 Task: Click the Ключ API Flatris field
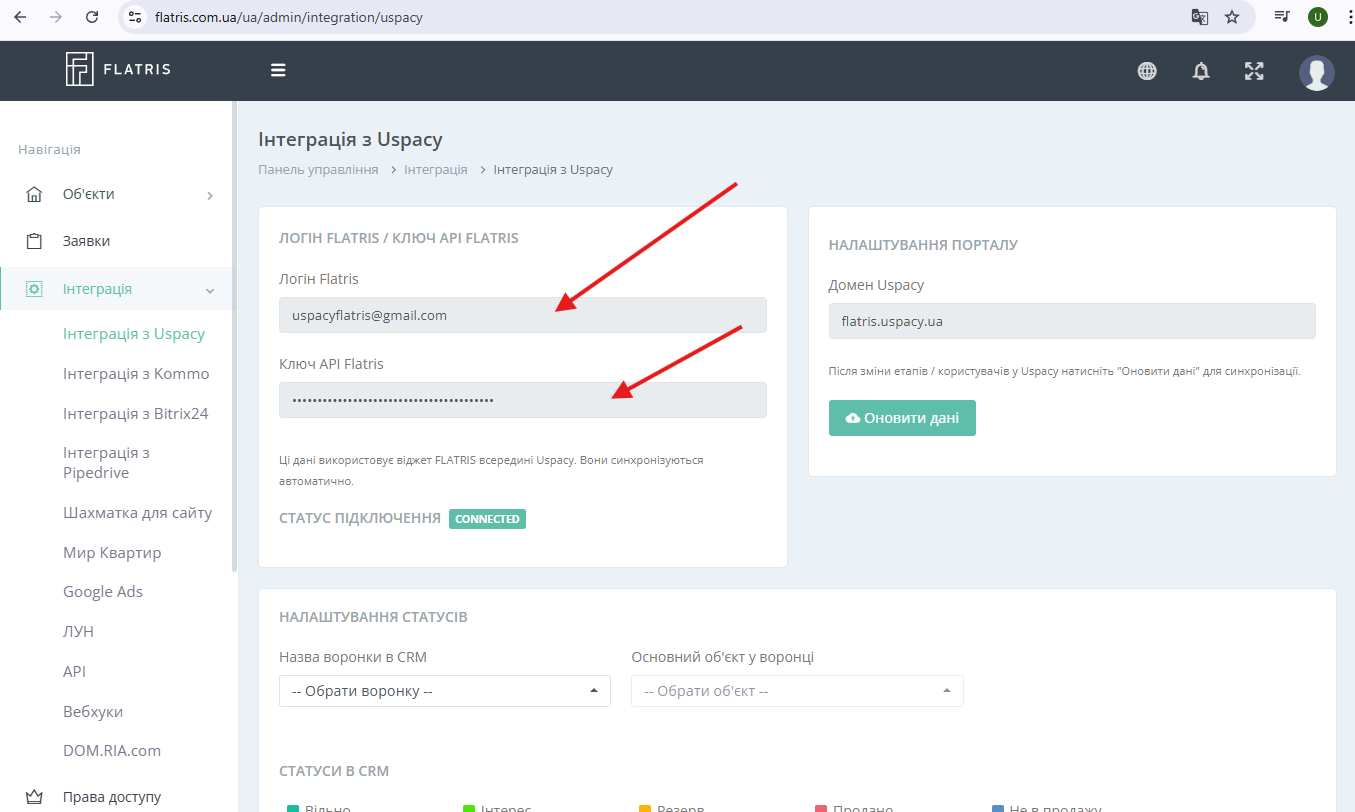pyautogui.click(x=523, y=400)
